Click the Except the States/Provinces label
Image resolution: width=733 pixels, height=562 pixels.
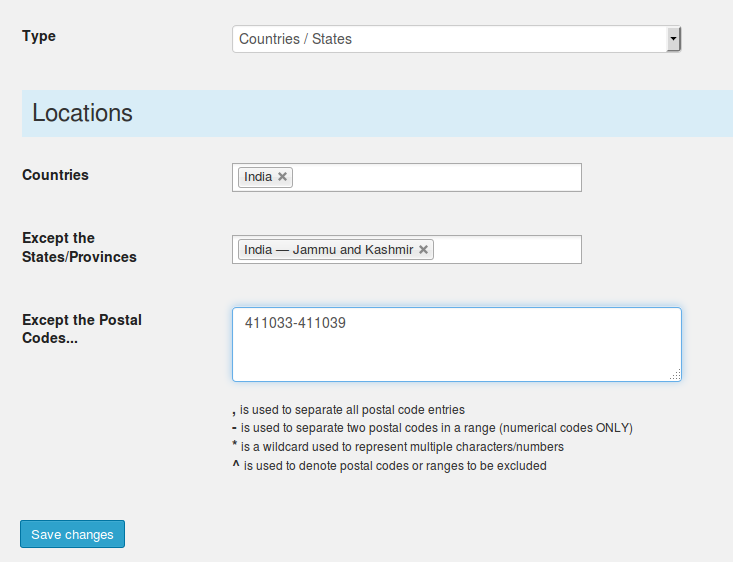click(x=79, y=247)
